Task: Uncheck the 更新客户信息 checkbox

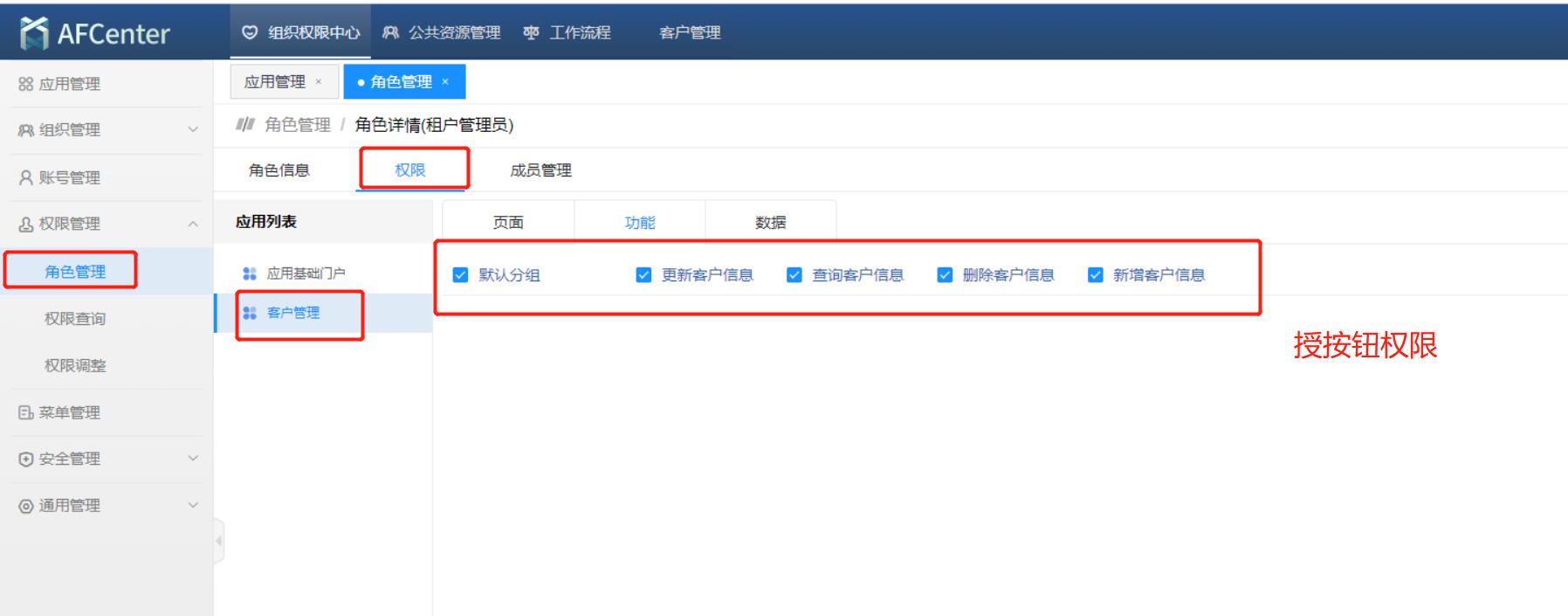Action: (643, 275)
